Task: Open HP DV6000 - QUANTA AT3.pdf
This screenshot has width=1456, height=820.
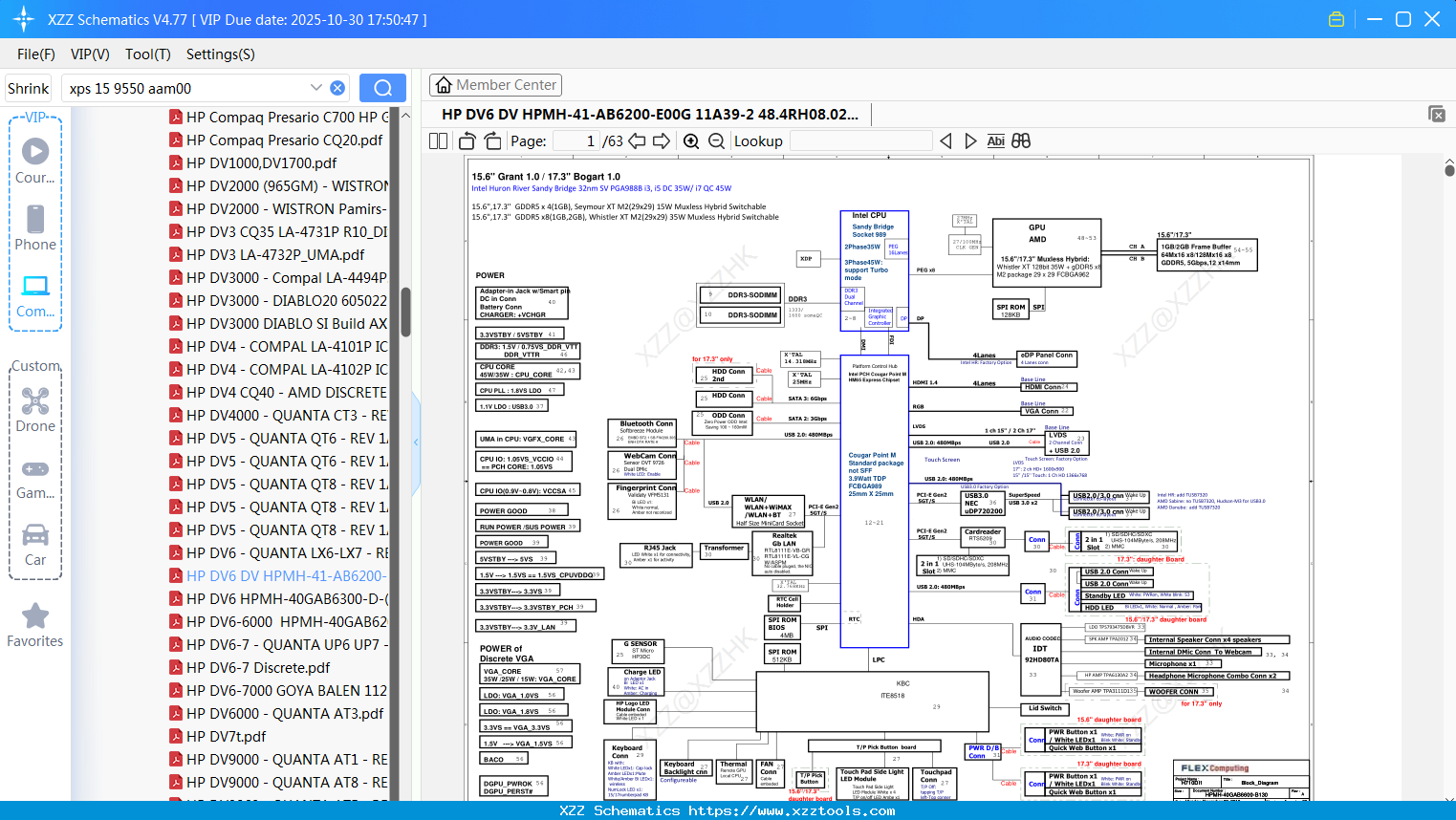Action: [x=278, y=713]
